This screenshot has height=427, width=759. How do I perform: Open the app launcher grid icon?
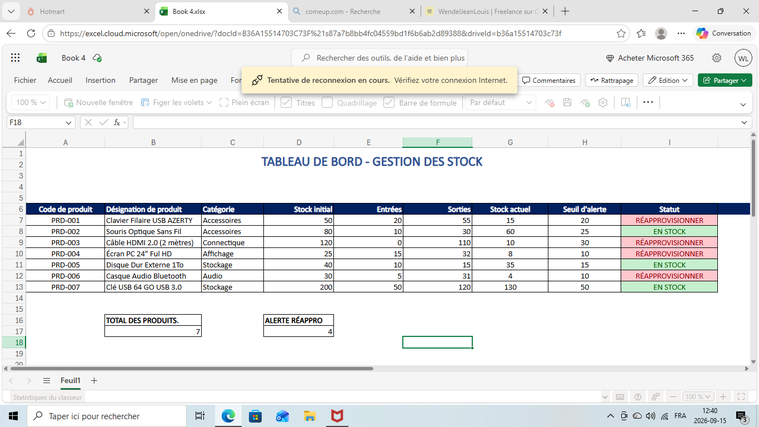point(15,58)
